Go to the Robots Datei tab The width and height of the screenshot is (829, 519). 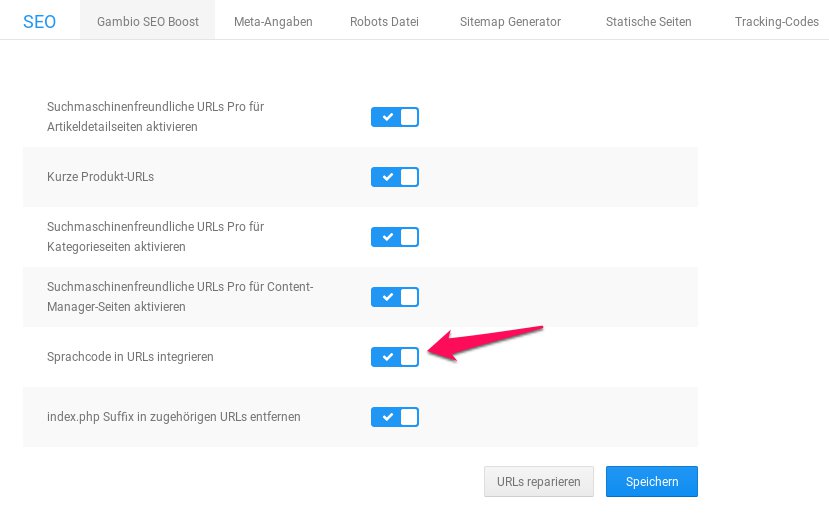pyautogui.click(x=384, y=21)
